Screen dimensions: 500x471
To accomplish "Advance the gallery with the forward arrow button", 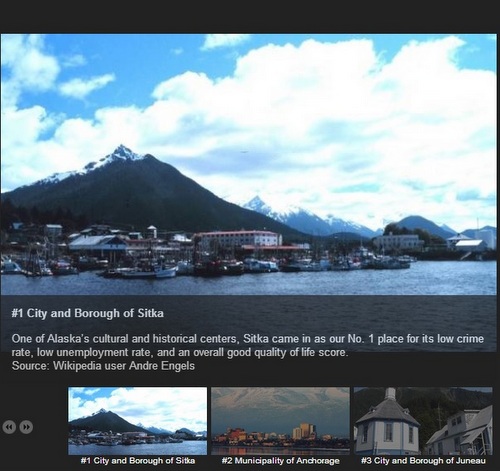I will coord(26,427).
